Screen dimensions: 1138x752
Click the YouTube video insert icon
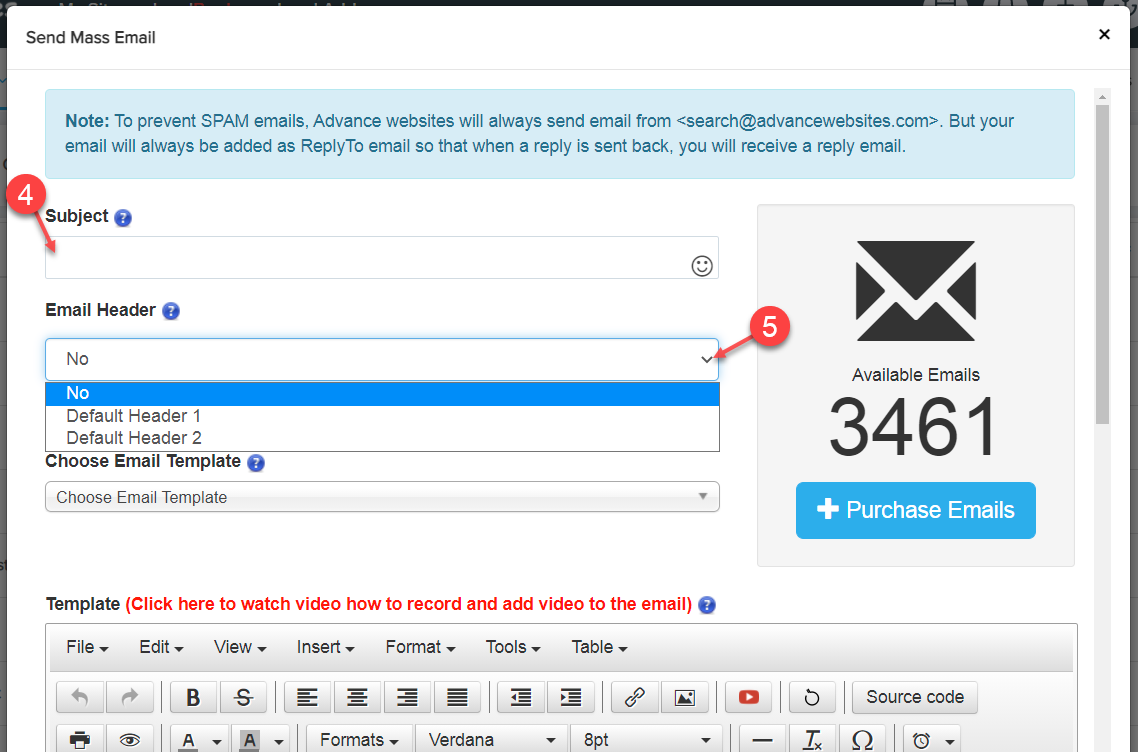coord(748,697)
